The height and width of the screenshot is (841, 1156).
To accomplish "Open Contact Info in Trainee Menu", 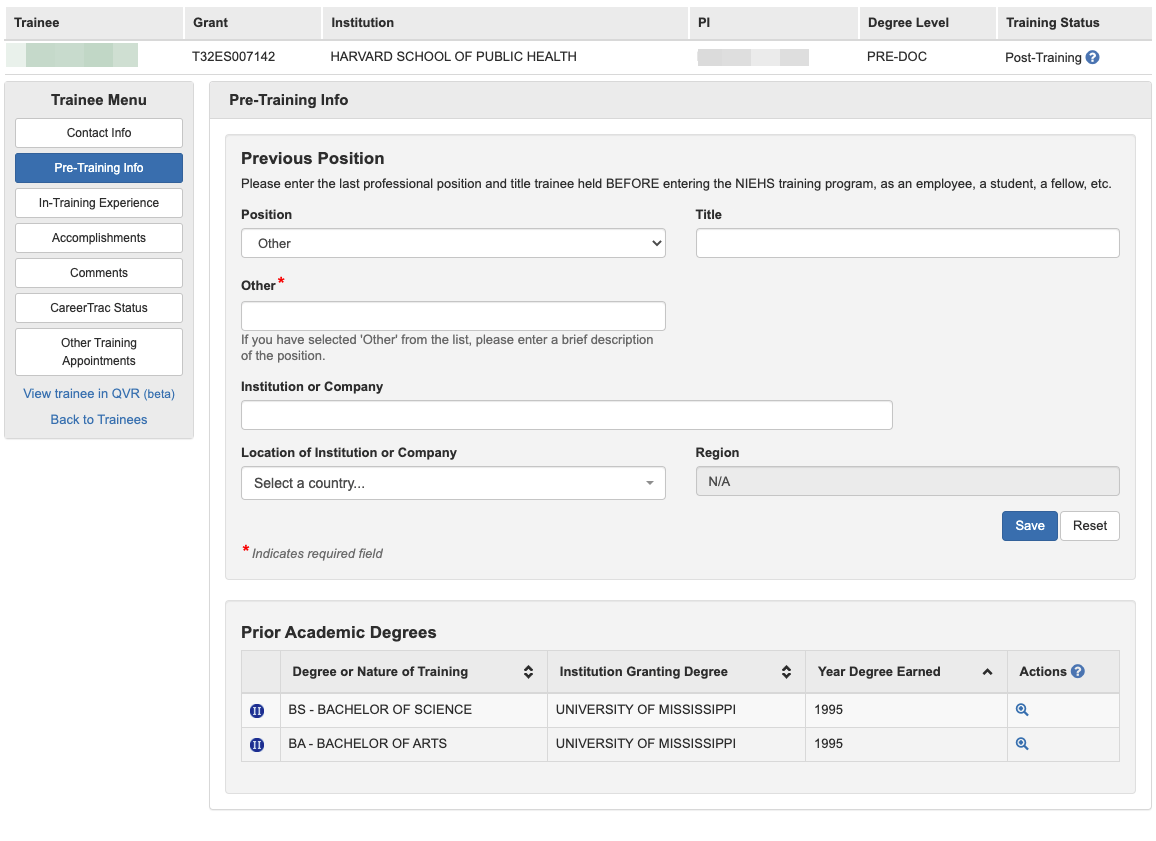I will [99, 133].
